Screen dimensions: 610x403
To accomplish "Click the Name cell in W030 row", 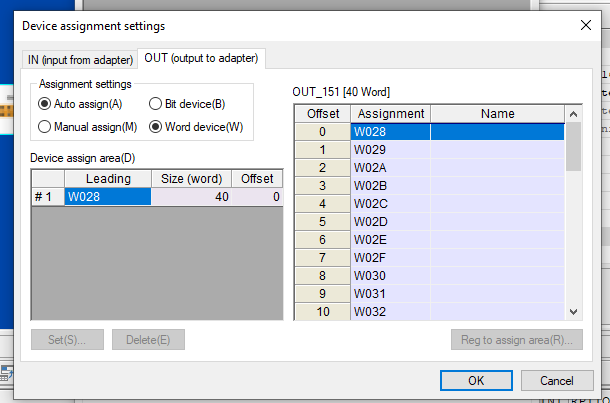I will (498, 276).
